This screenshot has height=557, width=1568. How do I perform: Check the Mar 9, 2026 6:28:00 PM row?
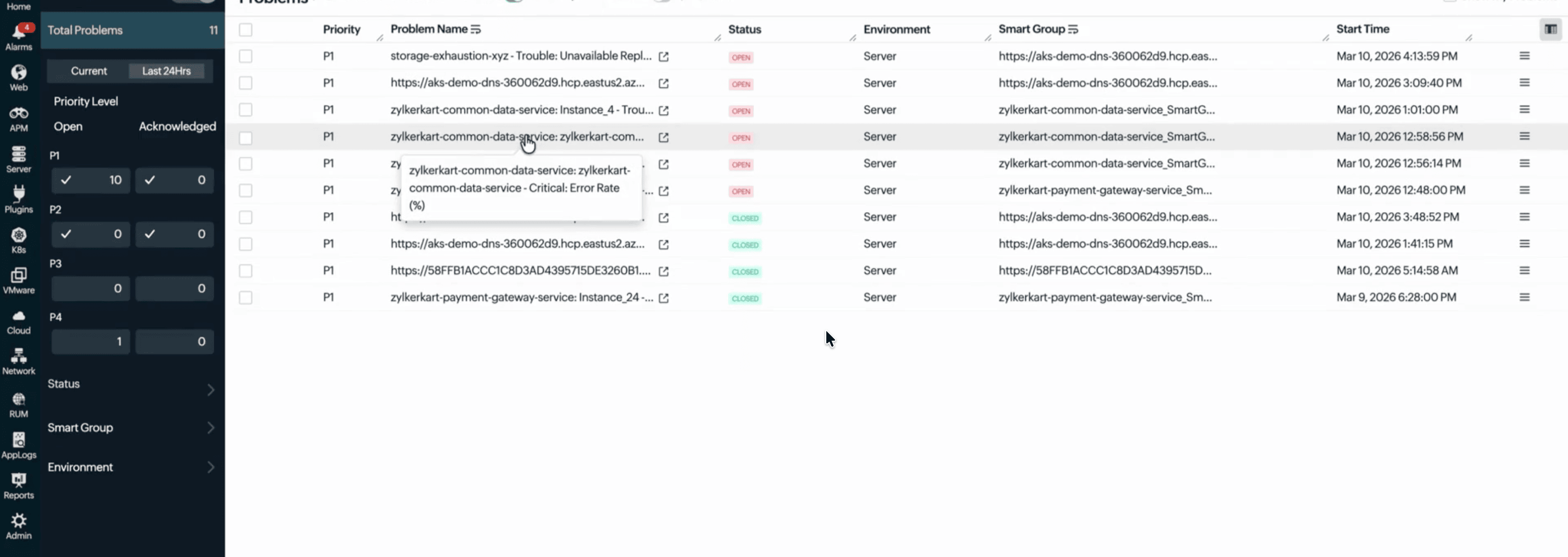[x=245, y=298]
